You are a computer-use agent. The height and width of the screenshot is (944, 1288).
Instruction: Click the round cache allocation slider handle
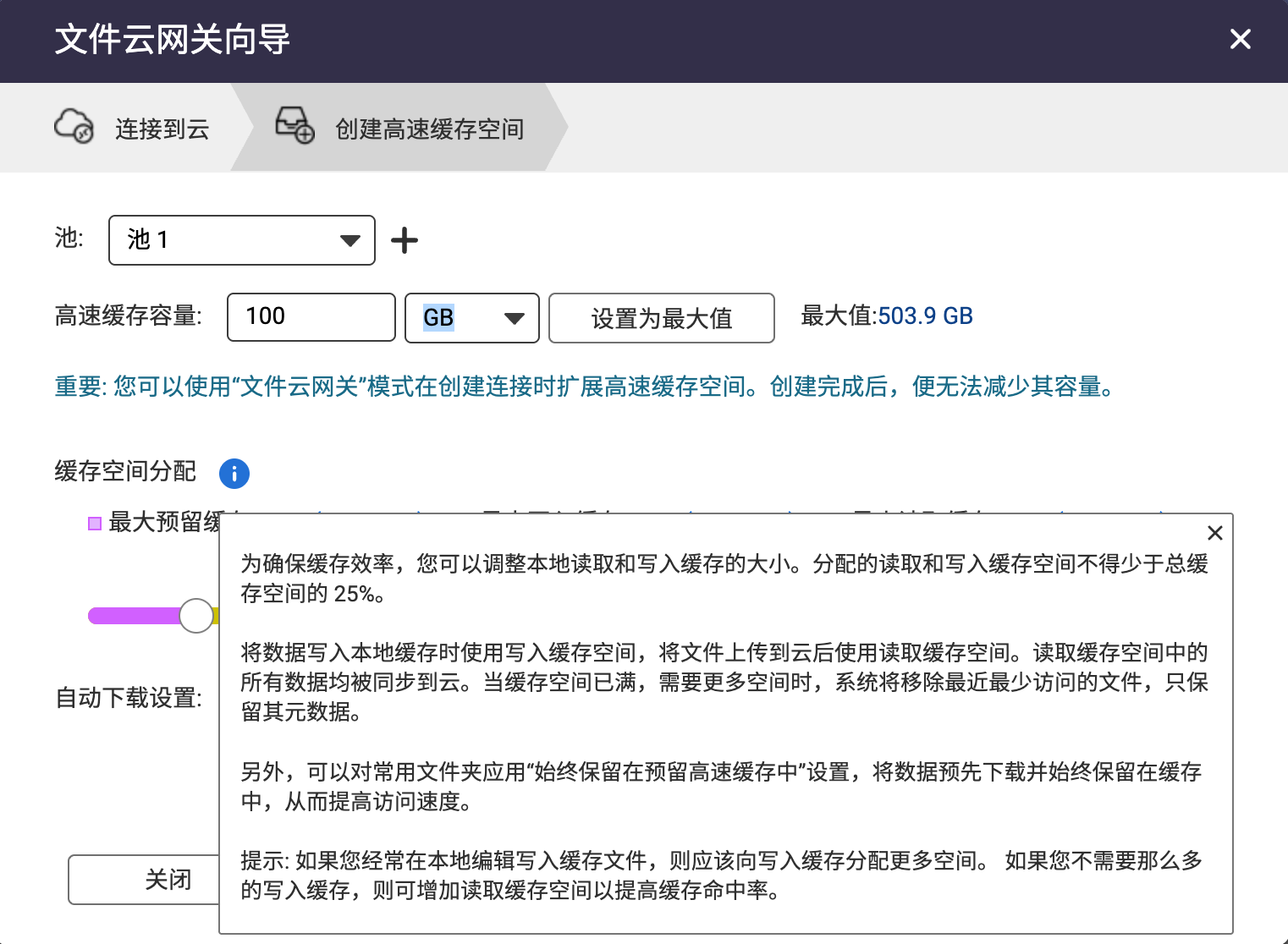[196, 616]
